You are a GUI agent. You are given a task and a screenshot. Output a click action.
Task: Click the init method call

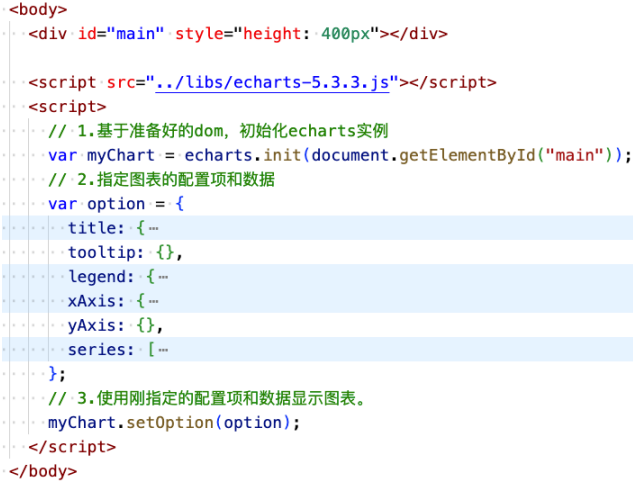[282, 155]
